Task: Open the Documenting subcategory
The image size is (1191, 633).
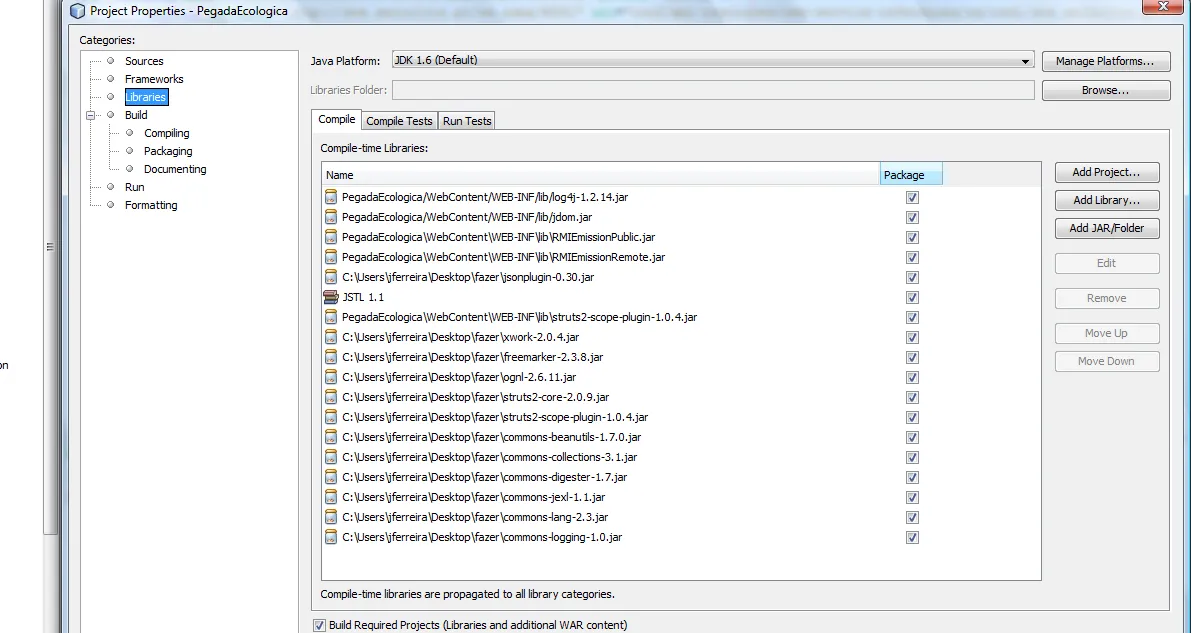Action: coord(175,169)
